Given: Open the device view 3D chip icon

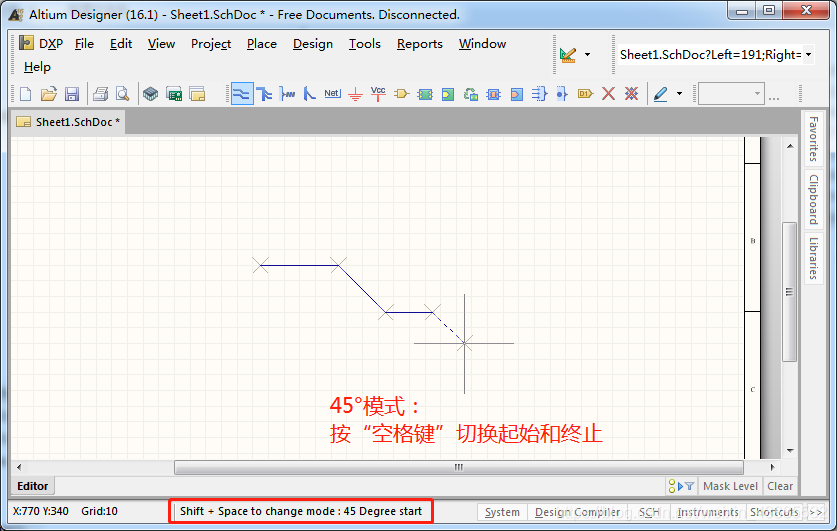Looking at the screenshot, I should point(151,94).
